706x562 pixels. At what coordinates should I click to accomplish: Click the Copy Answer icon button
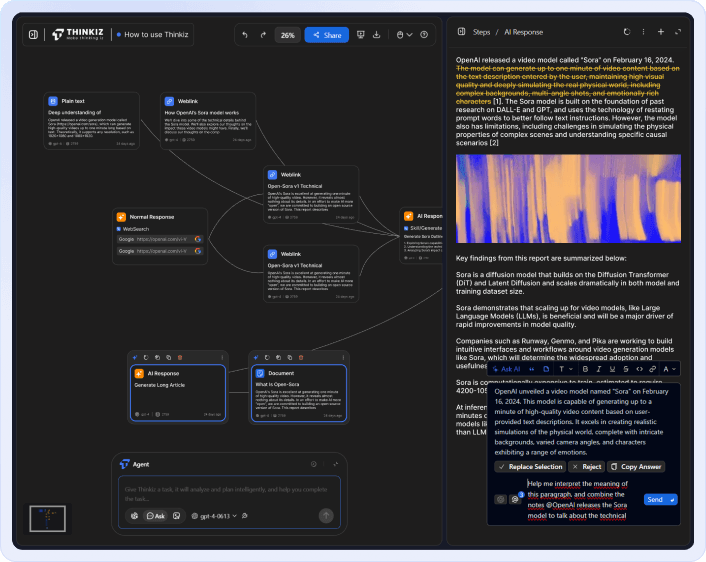pos(636,467)
